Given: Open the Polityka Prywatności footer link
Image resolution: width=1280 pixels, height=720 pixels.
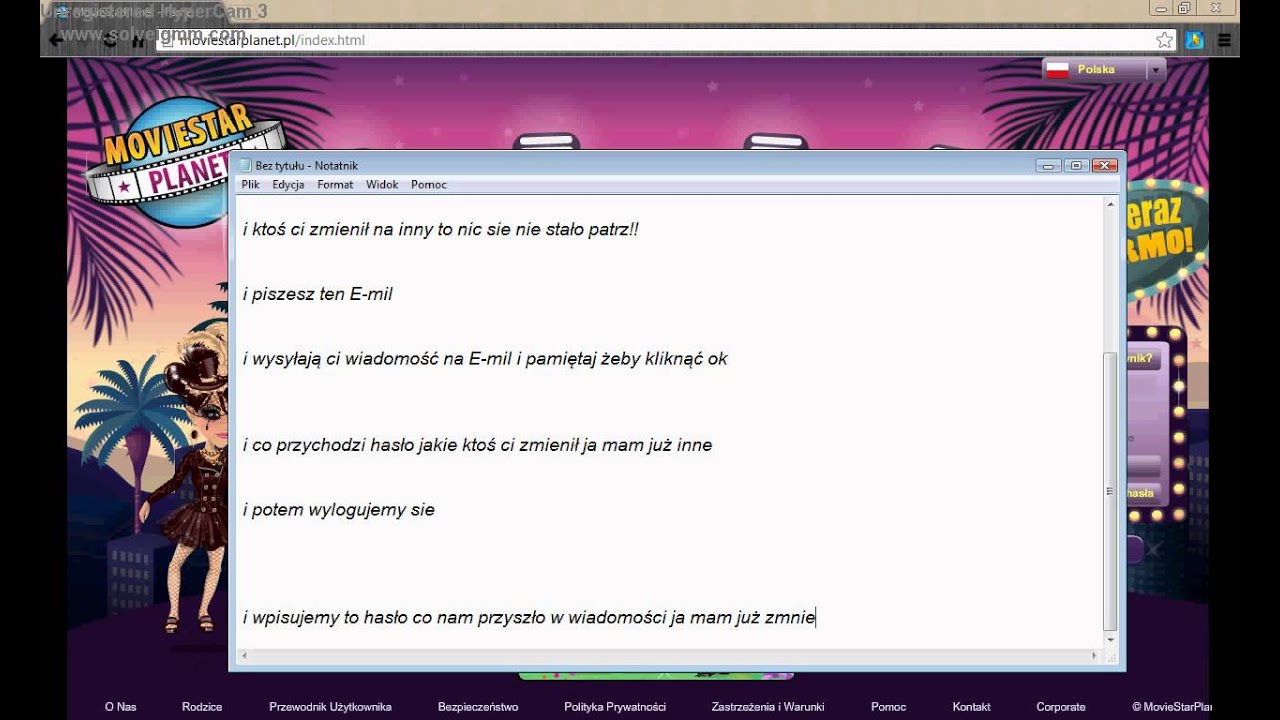Looking at the screenshot, I should point(615,707).
